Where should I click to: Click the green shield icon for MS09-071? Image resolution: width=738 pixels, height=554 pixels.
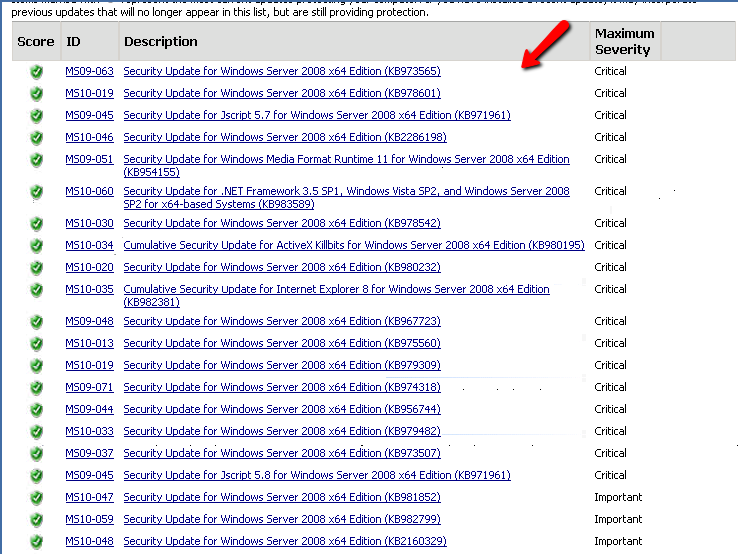click(36, 387)
